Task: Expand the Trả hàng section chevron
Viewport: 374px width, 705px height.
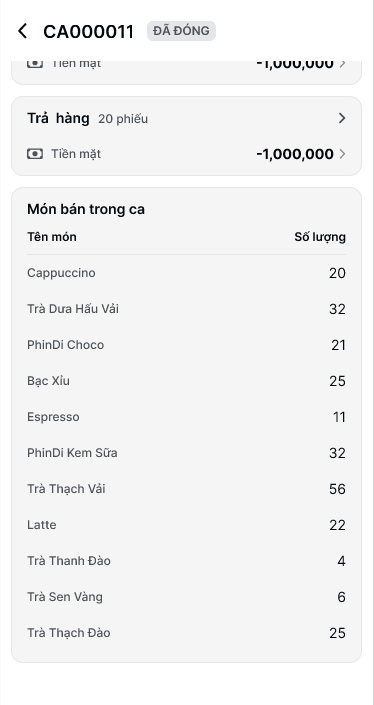Action: (x=342, y=118)
